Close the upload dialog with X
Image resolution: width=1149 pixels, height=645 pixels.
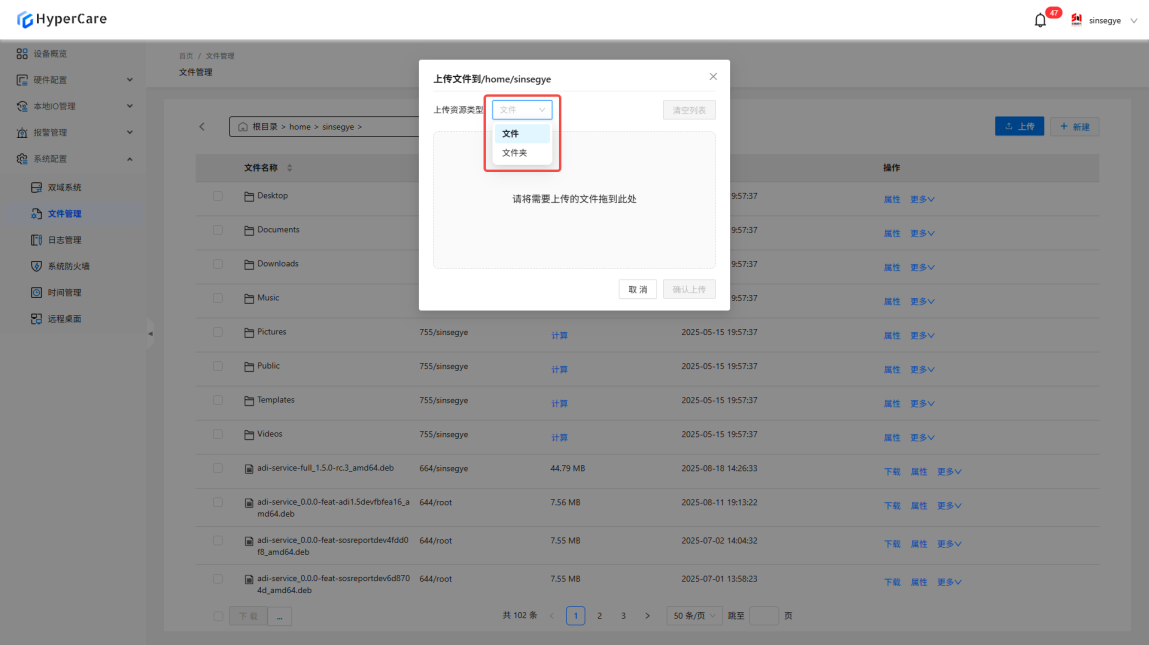[713, 77]
